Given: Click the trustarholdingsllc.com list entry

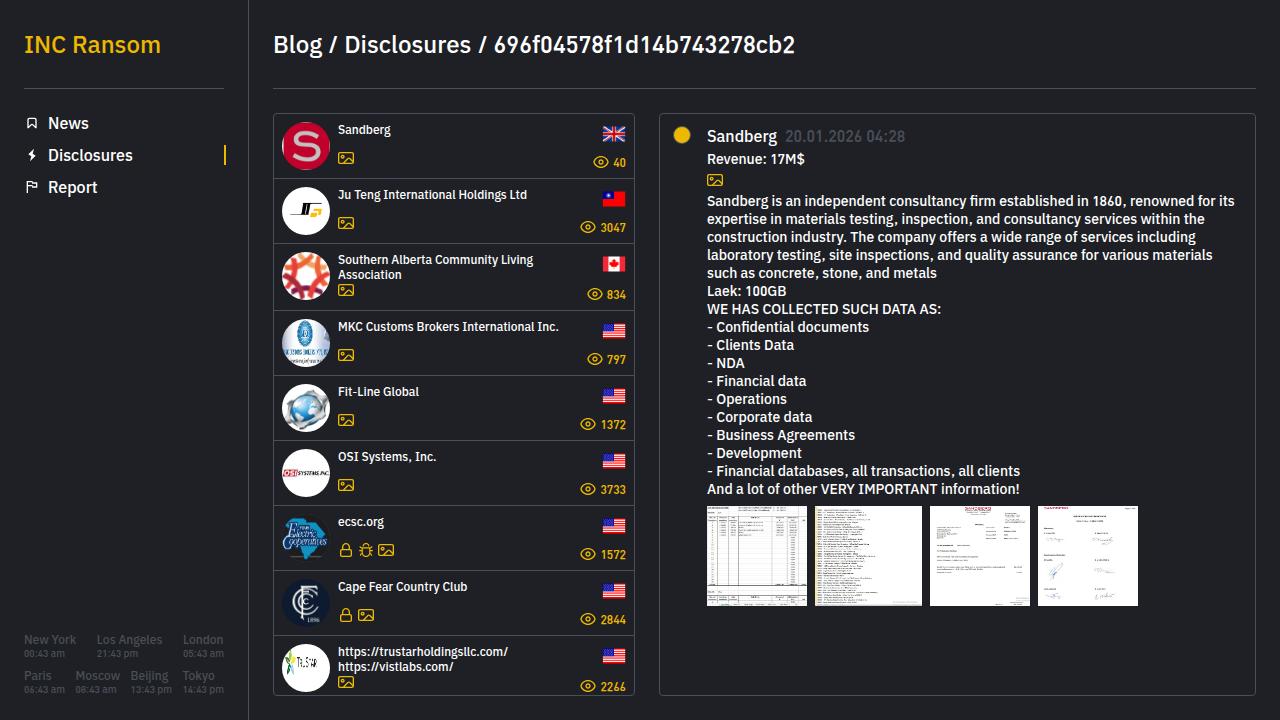Looking at the screenshot, I should (x=423, y=652).
